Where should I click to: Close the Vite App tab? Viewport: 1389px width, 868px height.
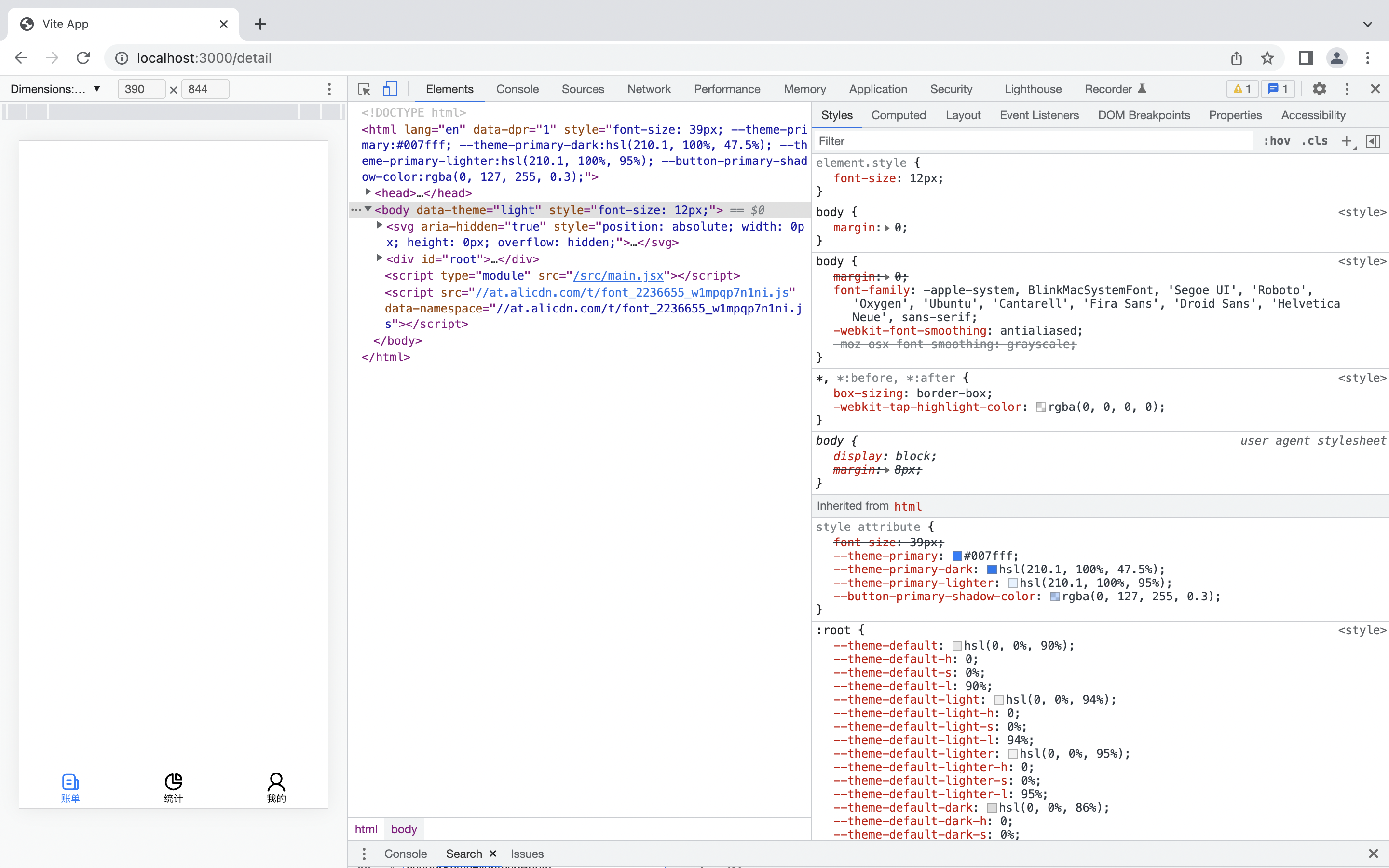[224, 24]
